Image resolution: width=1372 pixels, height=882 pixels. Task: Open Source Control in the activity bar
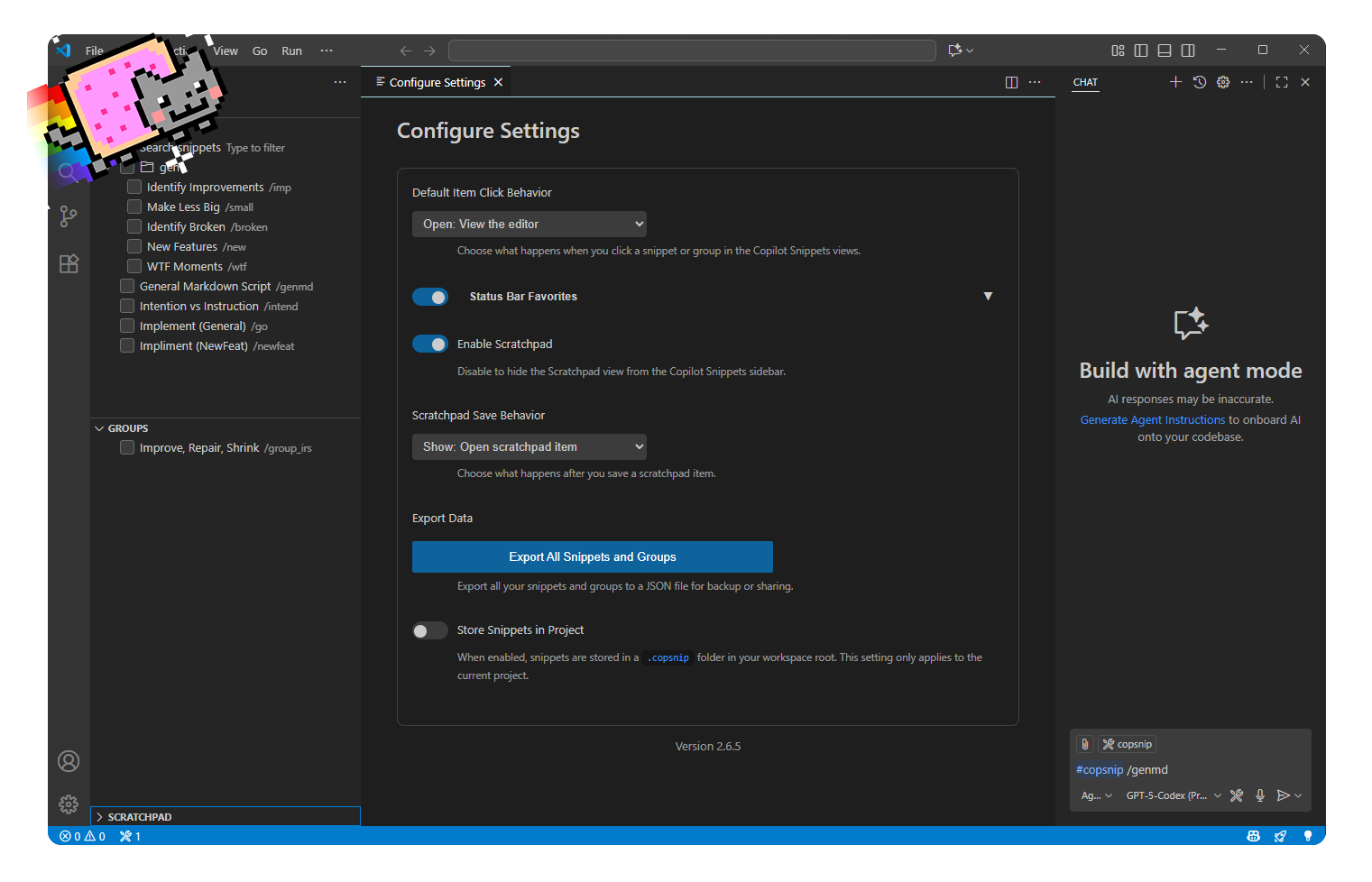coord(69,216)
